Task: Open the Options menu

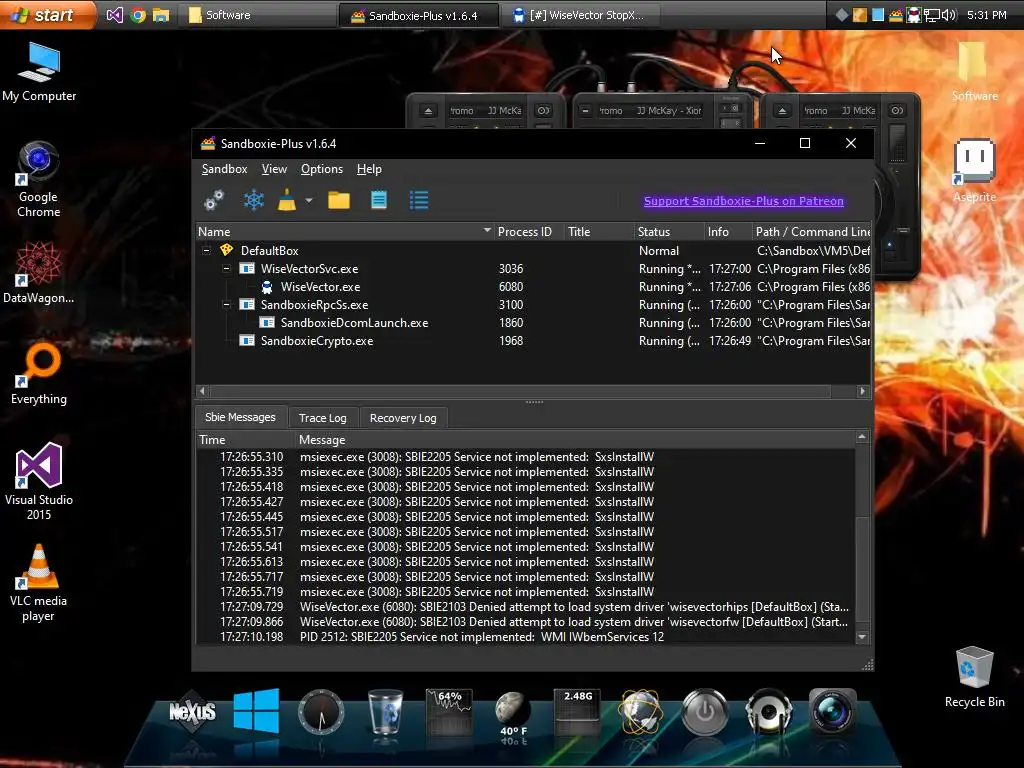Action: 321,169
